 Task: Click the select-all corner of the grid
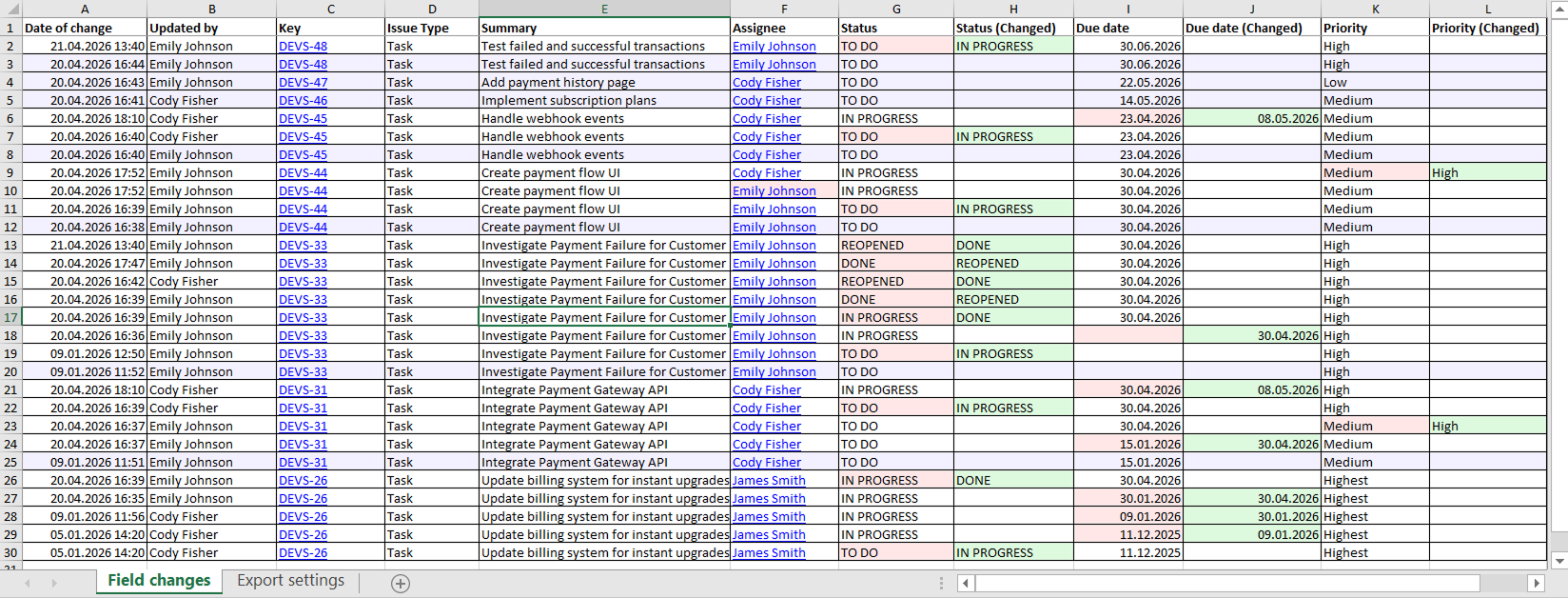(10, 9)
